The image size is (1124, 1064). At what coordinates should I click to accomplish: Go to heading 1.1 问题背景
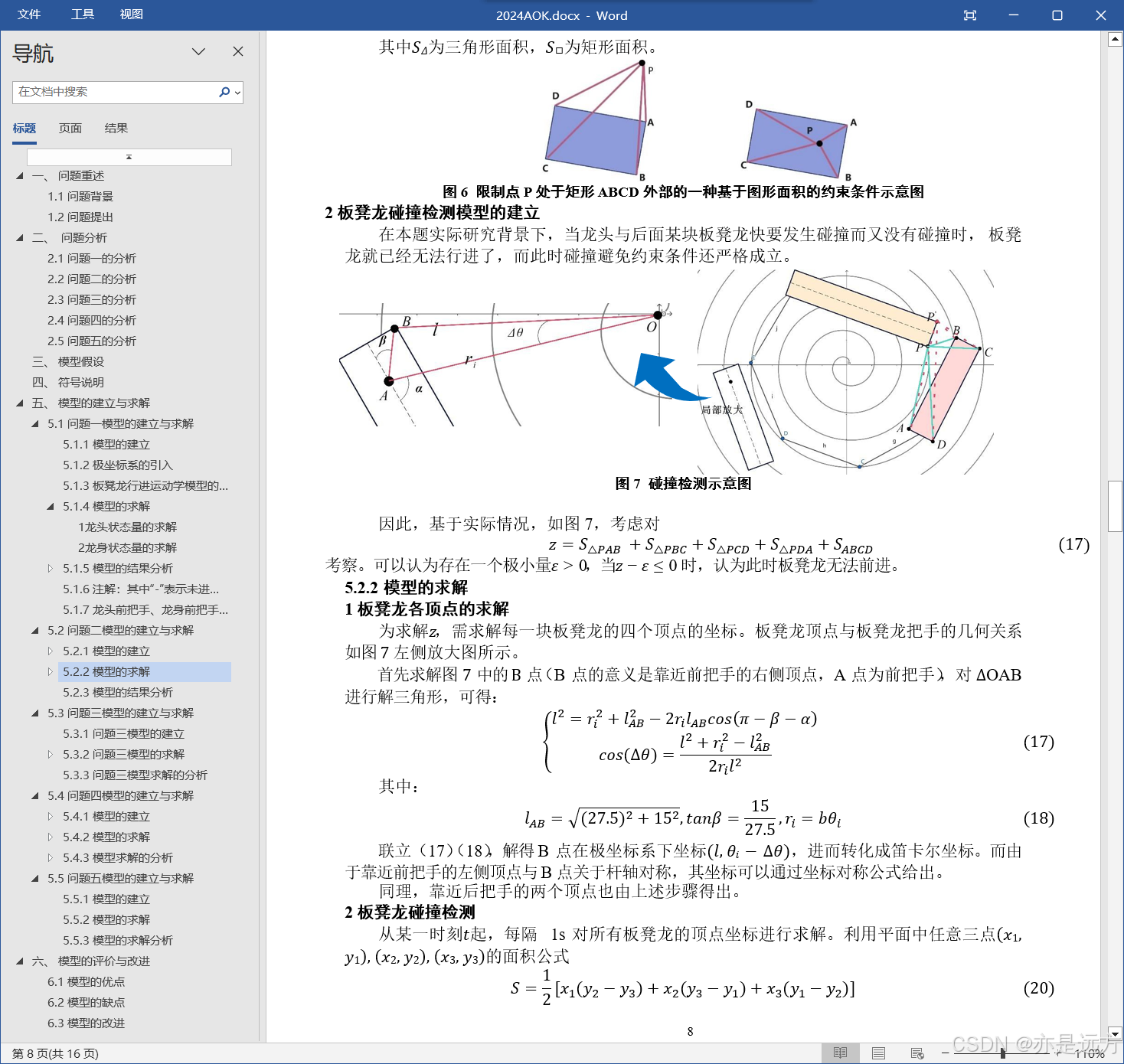80,197
